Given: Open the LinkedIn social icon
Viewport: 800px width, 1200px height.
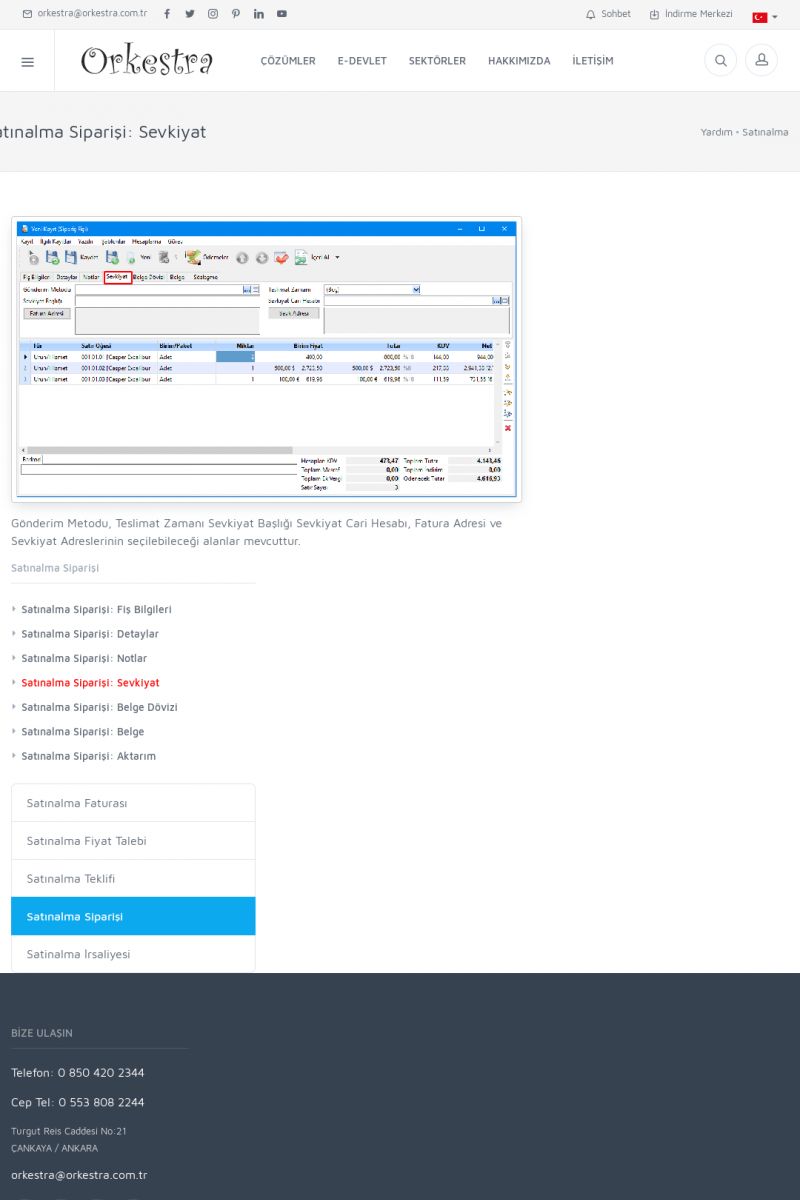Looking at the screenshot, I should (259, 14).
